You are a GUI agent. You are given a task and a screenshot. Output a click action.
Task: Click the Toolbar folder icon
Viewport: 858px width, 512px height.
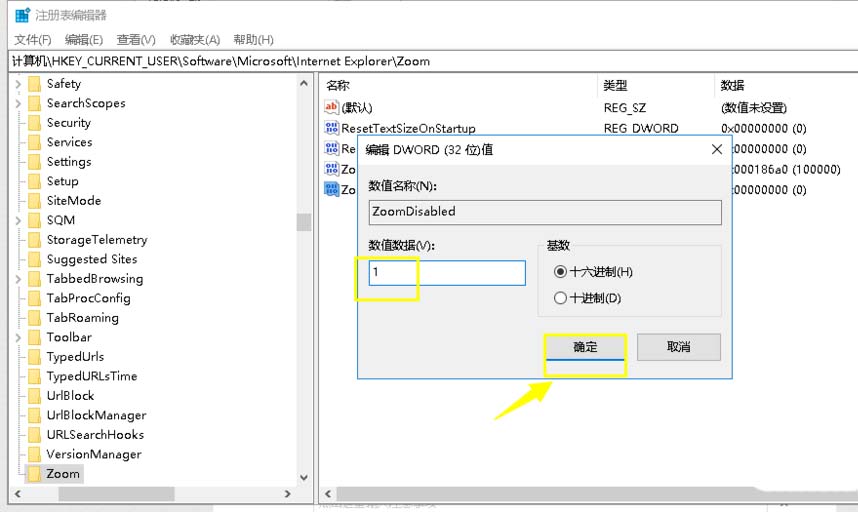point(34,338)
